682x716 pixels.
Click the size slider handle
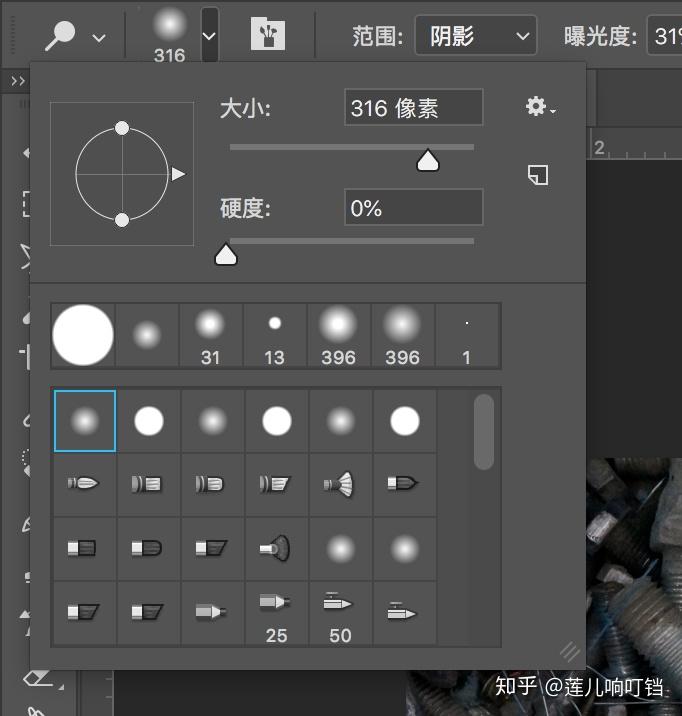pyautogui.click(x=428, y=160)
